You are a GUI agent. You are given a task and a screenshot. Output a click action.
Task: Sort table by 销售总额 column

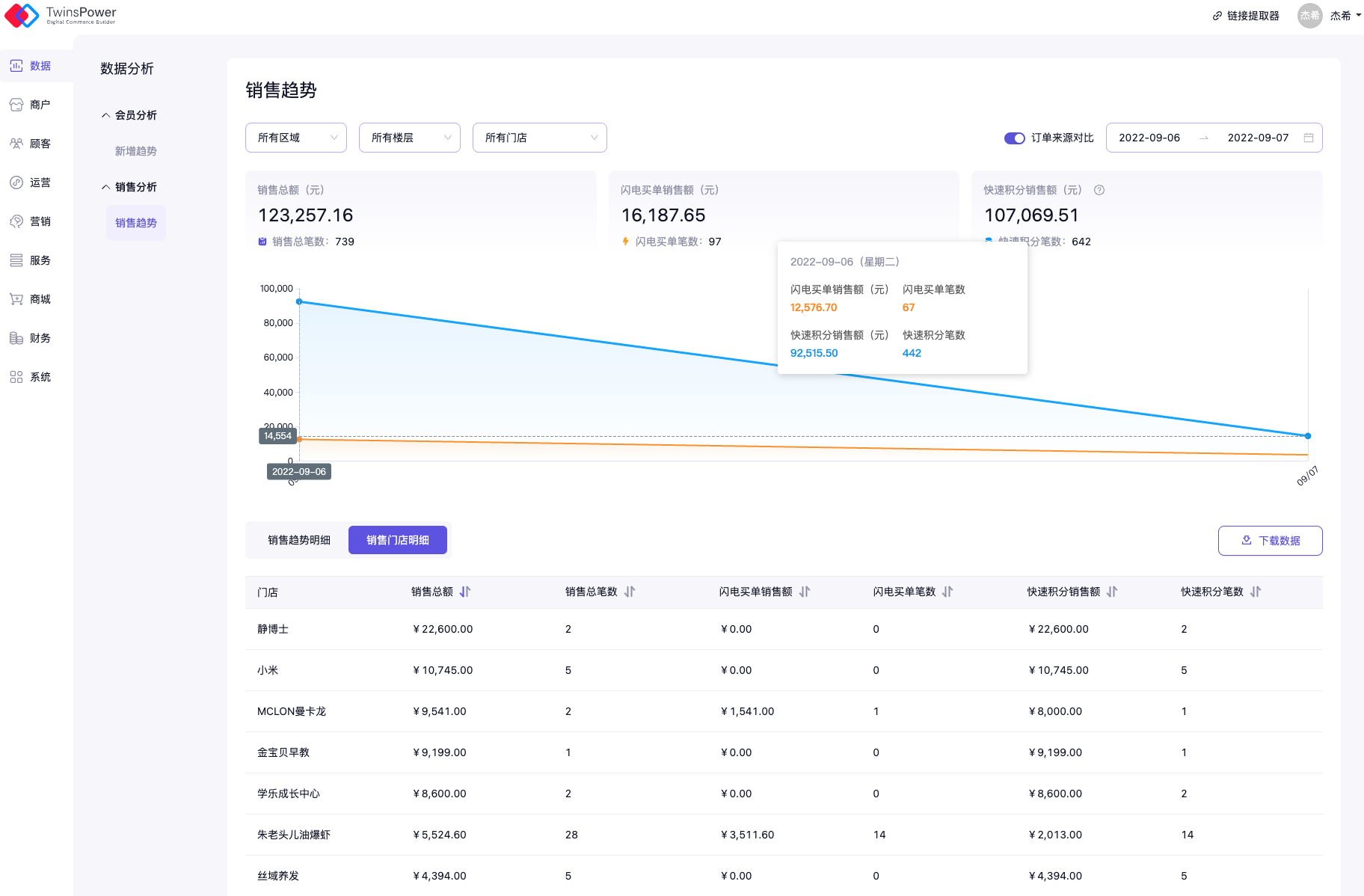[x=465, y=592]
